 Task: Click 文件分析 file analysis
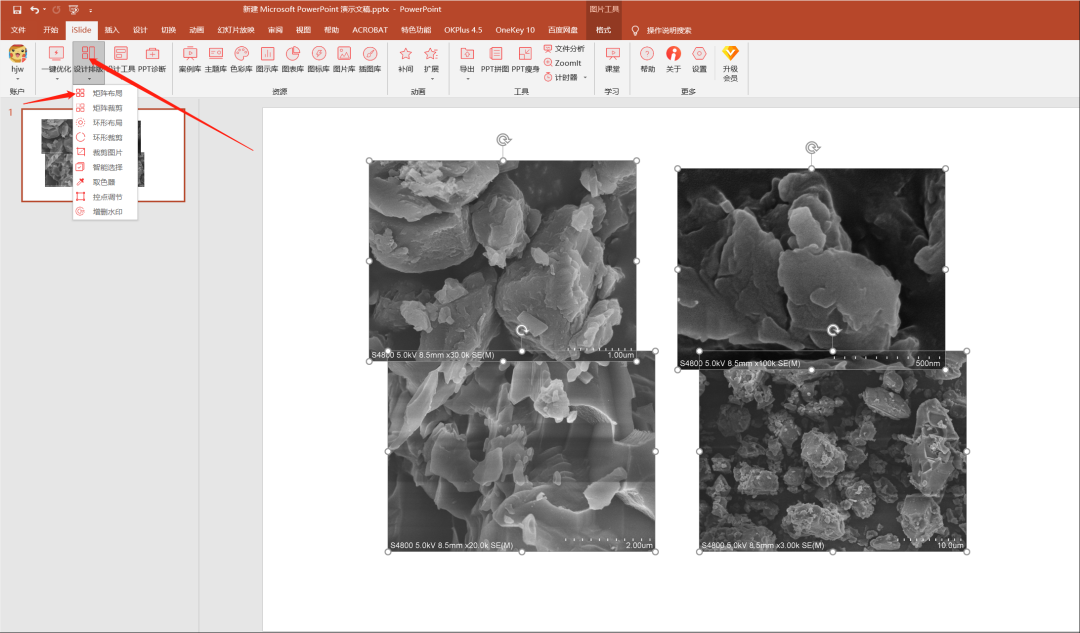[564, 48]
